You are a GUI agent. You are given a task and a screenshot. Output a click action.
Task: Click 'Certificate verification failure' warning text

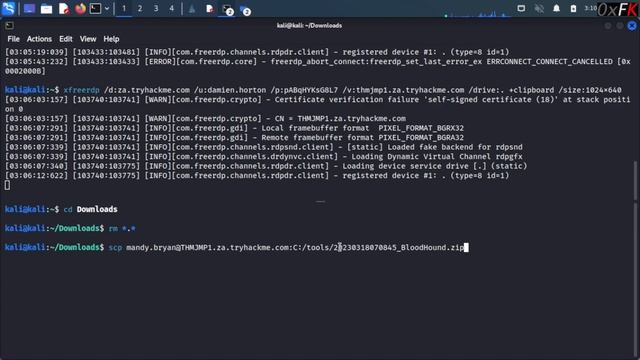tap(347, 100)
